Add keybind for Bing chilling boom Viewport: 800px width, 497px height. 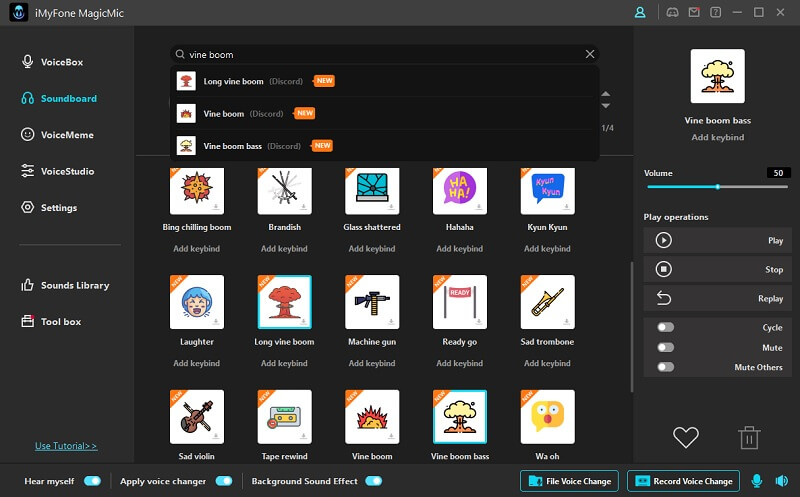(x=196, y=248)
